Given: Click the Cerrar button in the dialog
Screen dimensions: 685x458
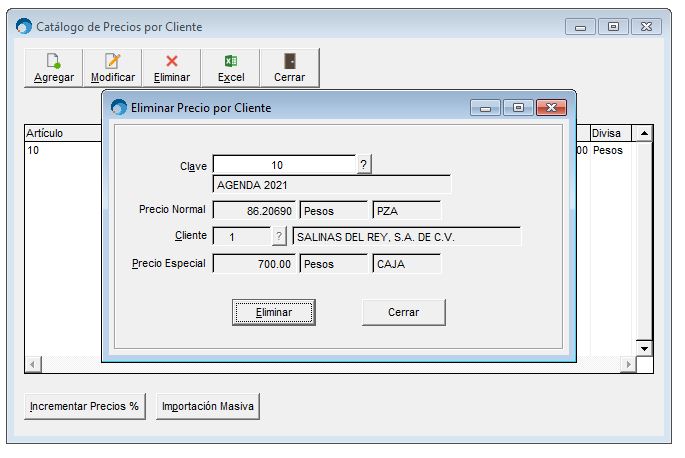Looking at the screenshot, I should pyautogui.click(x=404, y=312).
